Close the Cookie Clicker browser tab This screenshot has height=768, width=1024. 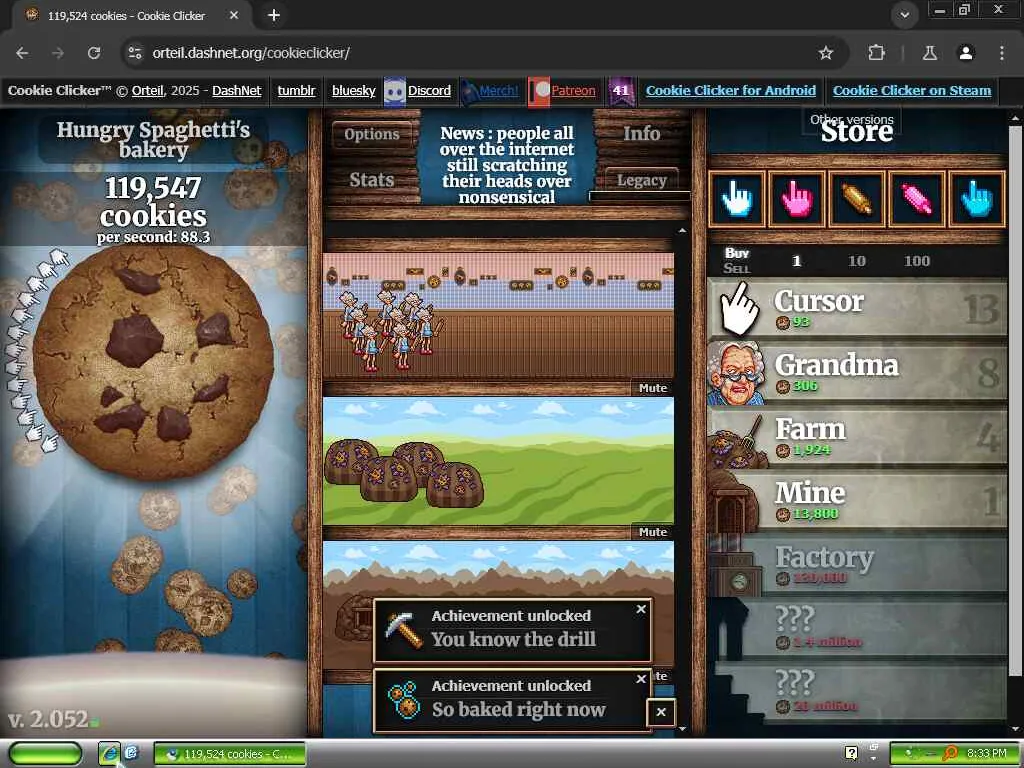234,15
